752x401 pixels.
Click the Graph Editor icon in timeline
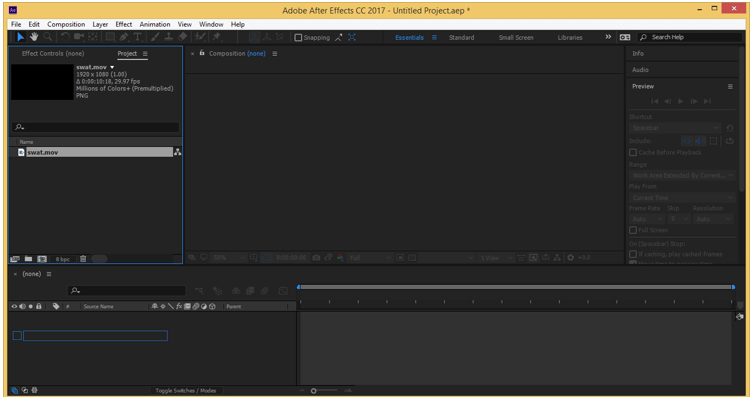click(x=283, y=291)
